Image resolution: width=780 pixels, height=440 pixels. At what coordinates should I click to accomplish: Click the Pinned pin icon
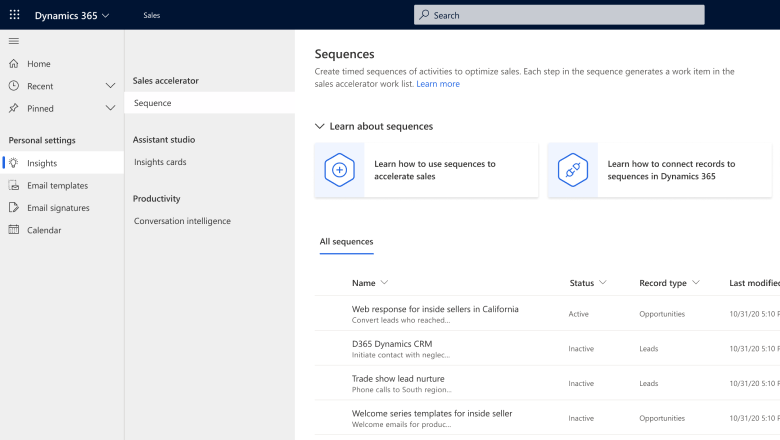(14, 108)
